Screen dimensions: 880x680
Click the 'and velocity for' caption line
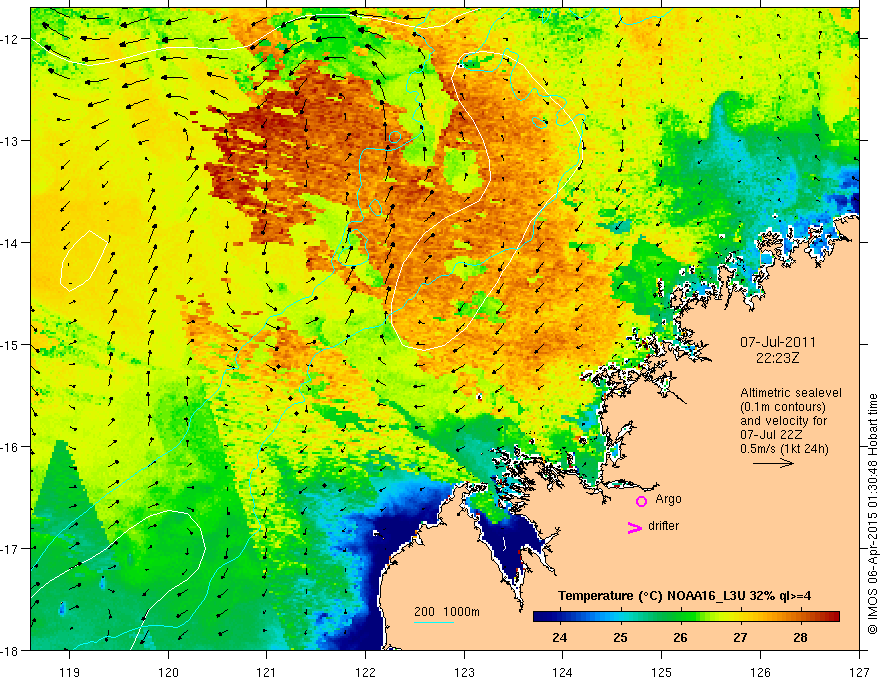tap(783, 421)
